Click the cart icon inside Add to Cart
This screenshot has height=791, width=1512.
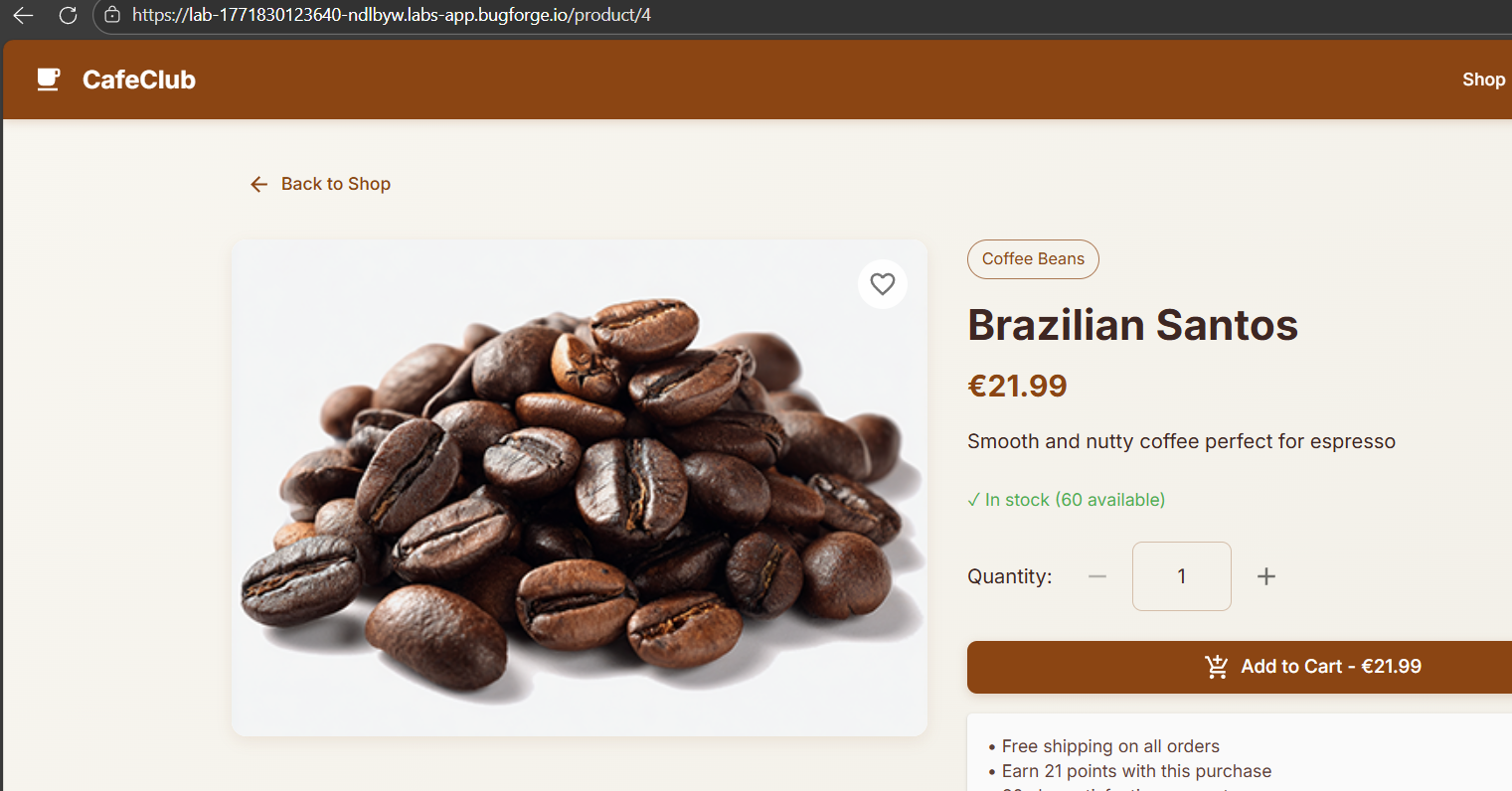(x=1217, y=667)
